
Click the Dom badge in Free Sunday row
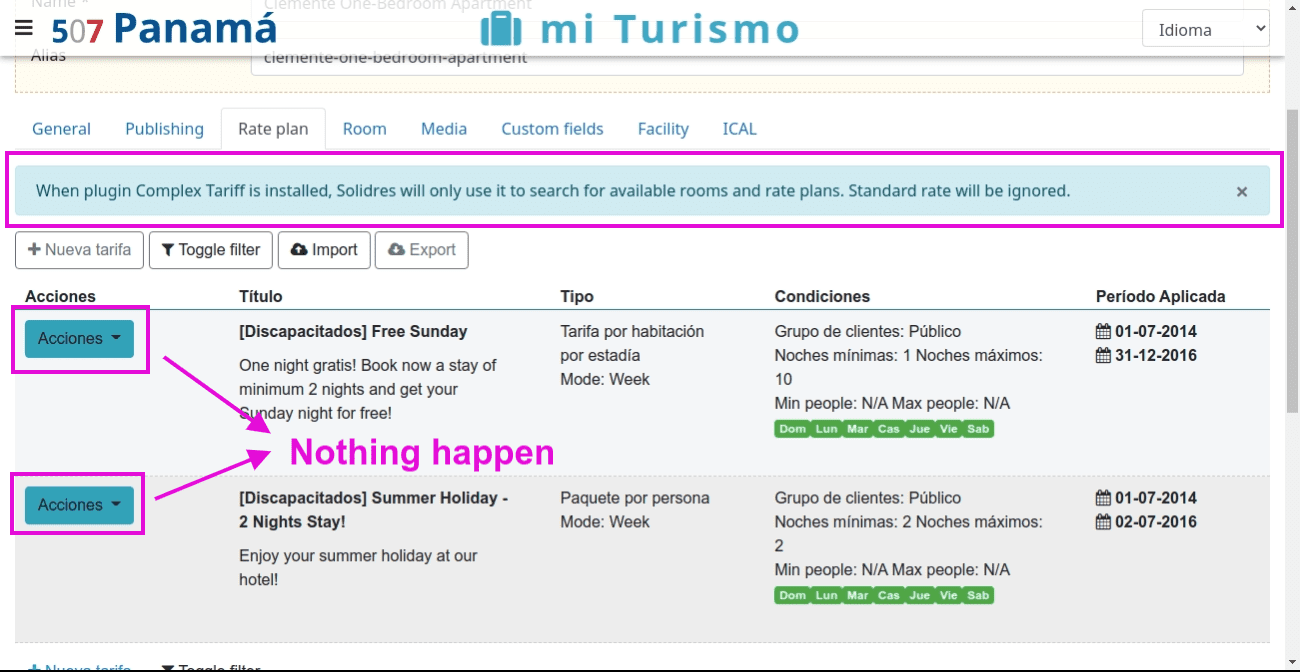tap(792, 429)
